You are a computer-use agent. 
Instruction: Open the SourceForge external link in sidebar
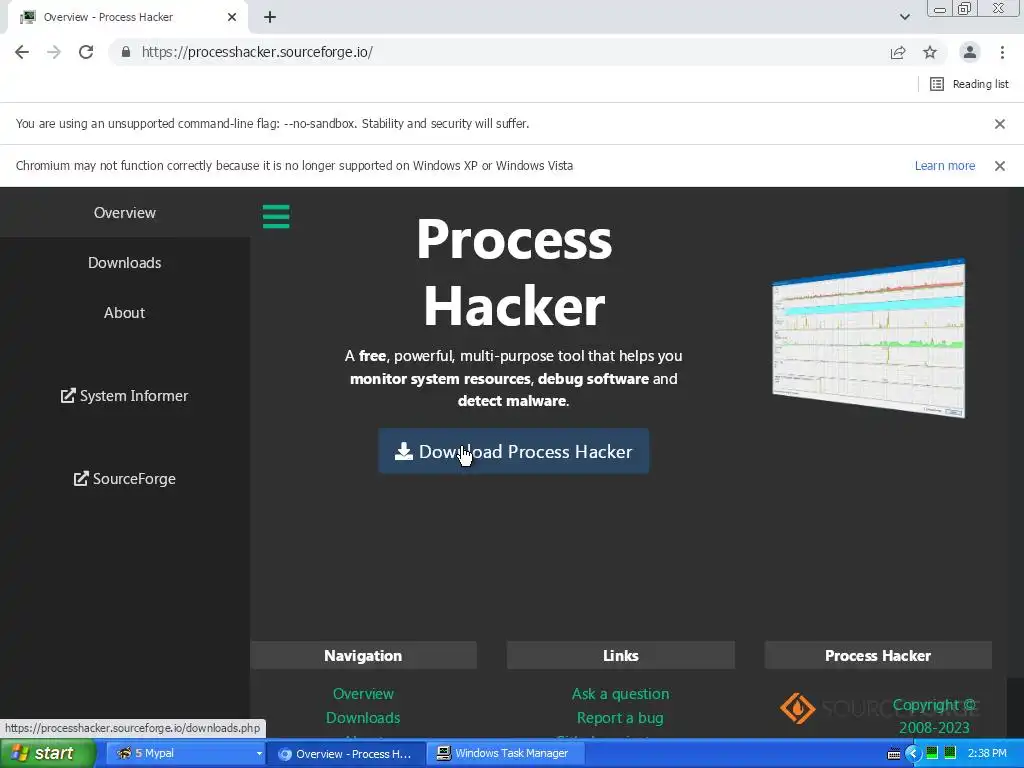(x=125, y=479)
